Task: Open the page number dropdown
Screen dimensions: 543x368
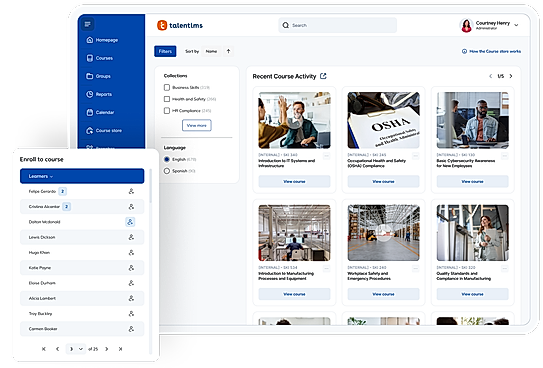Action: point(75,349)
